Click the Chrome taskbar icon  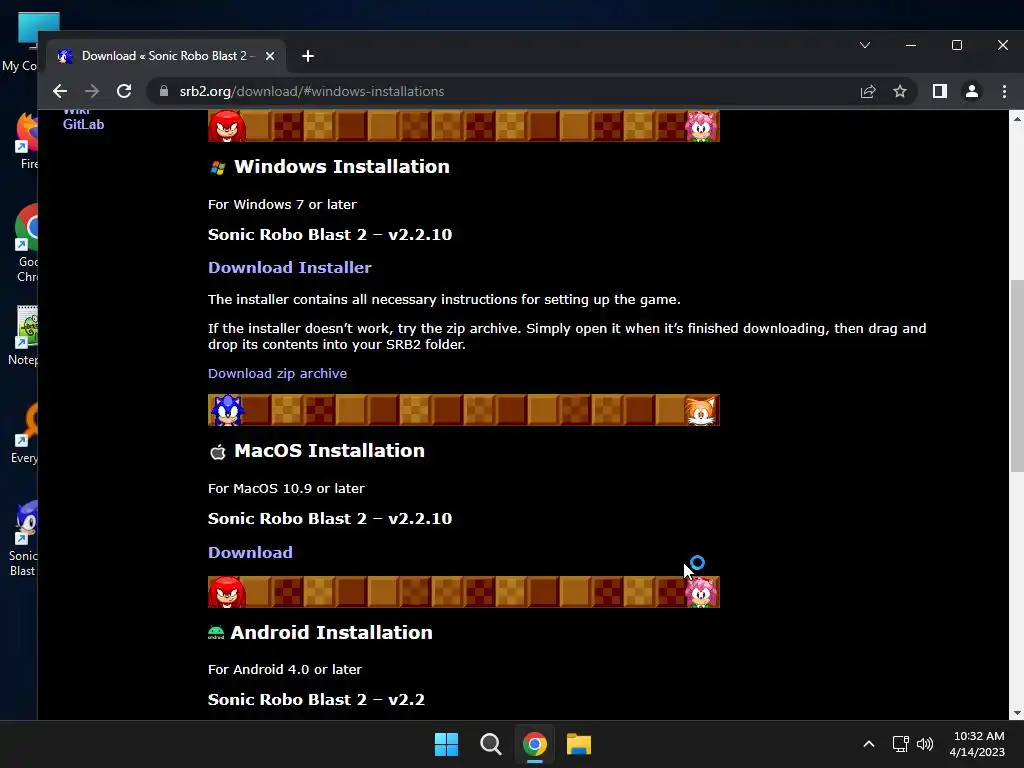click(x=534, y=744)
